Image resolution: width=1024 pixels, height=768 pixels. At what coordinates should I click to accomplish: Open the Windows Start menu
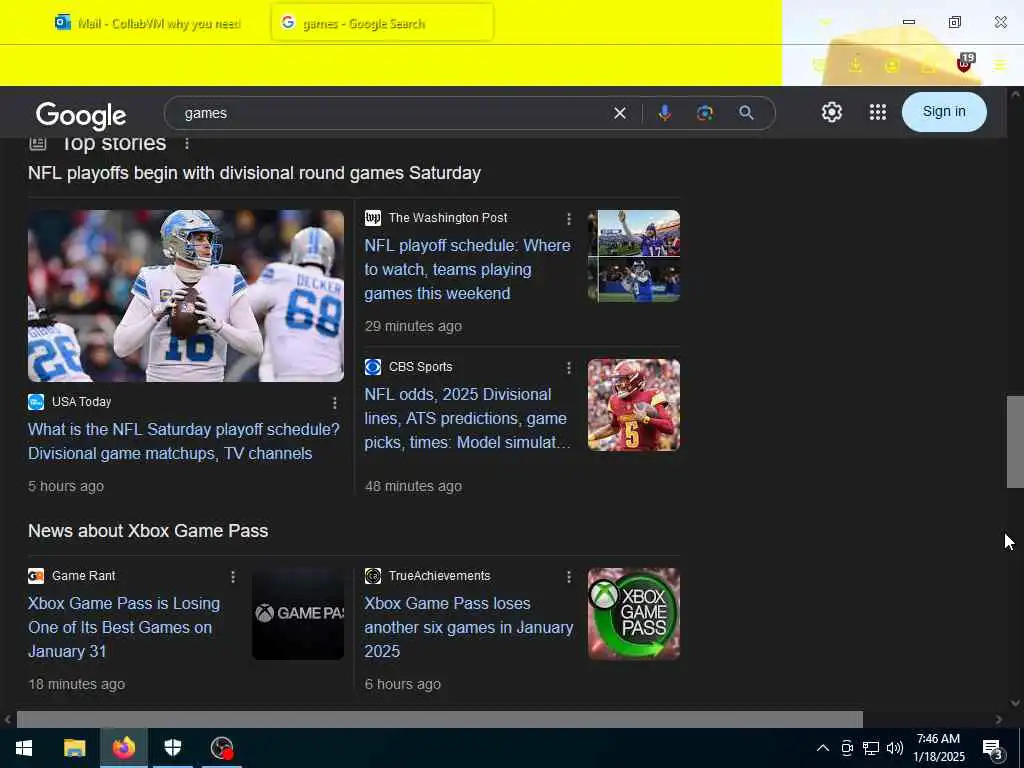click(x=24, y=748)
